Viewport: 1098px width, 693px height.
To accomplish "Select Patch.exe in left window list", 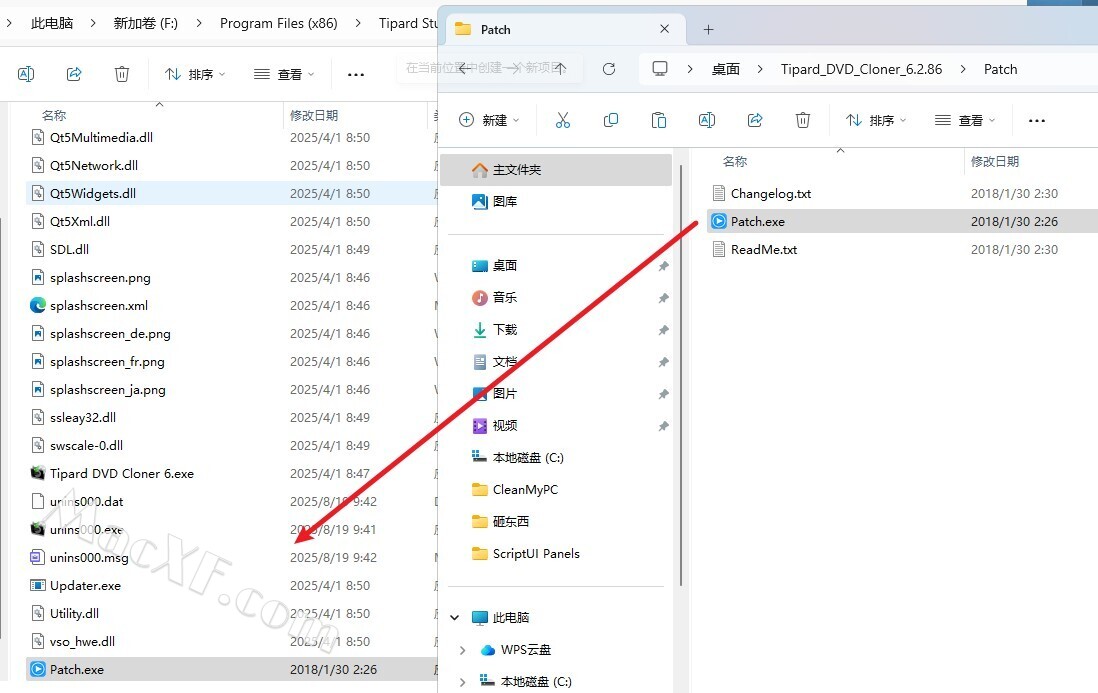I will pyautogui.click(x=232, y=669).
